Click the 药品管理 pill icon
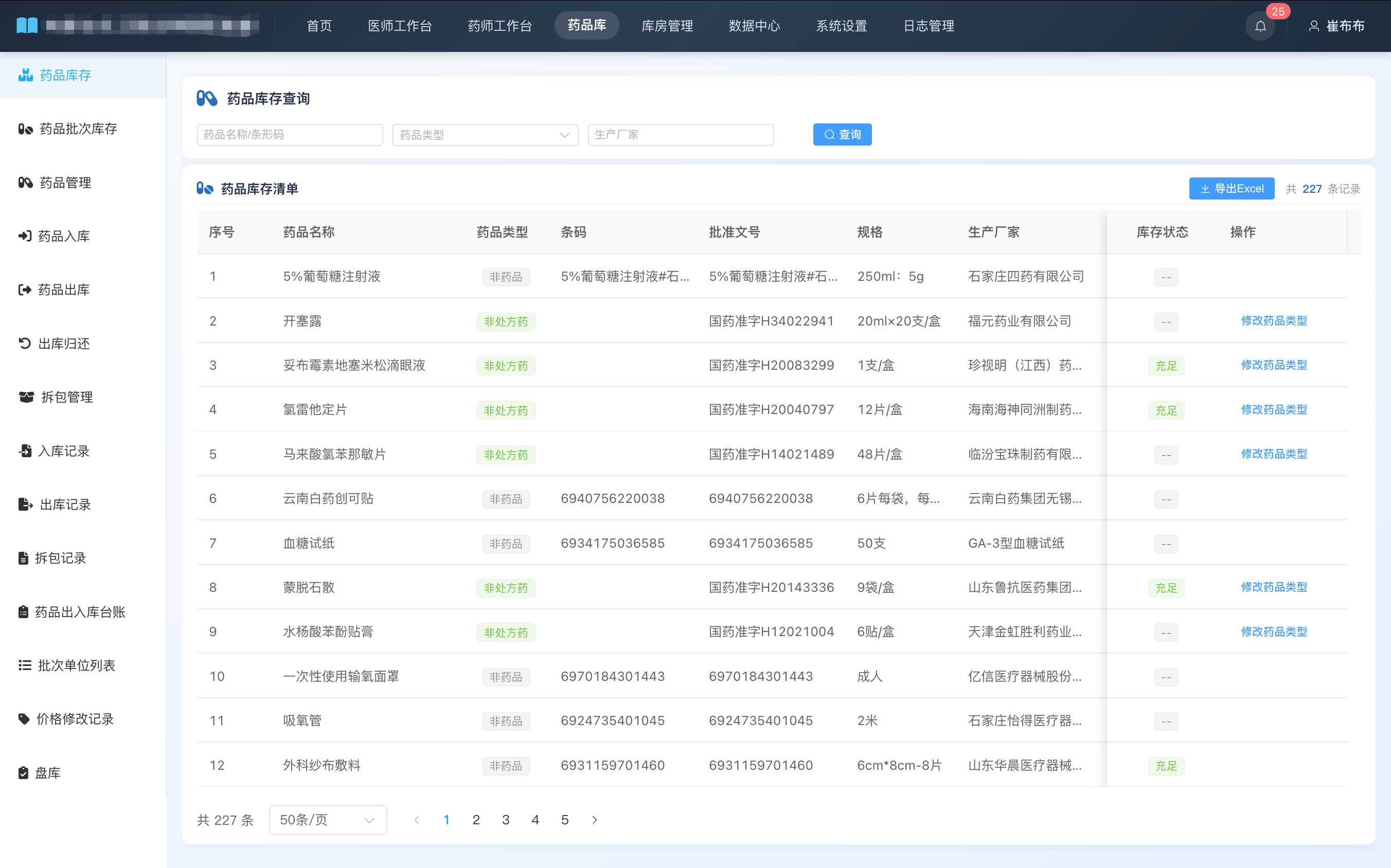The image size is (1391, 868). tap(25, 183)
